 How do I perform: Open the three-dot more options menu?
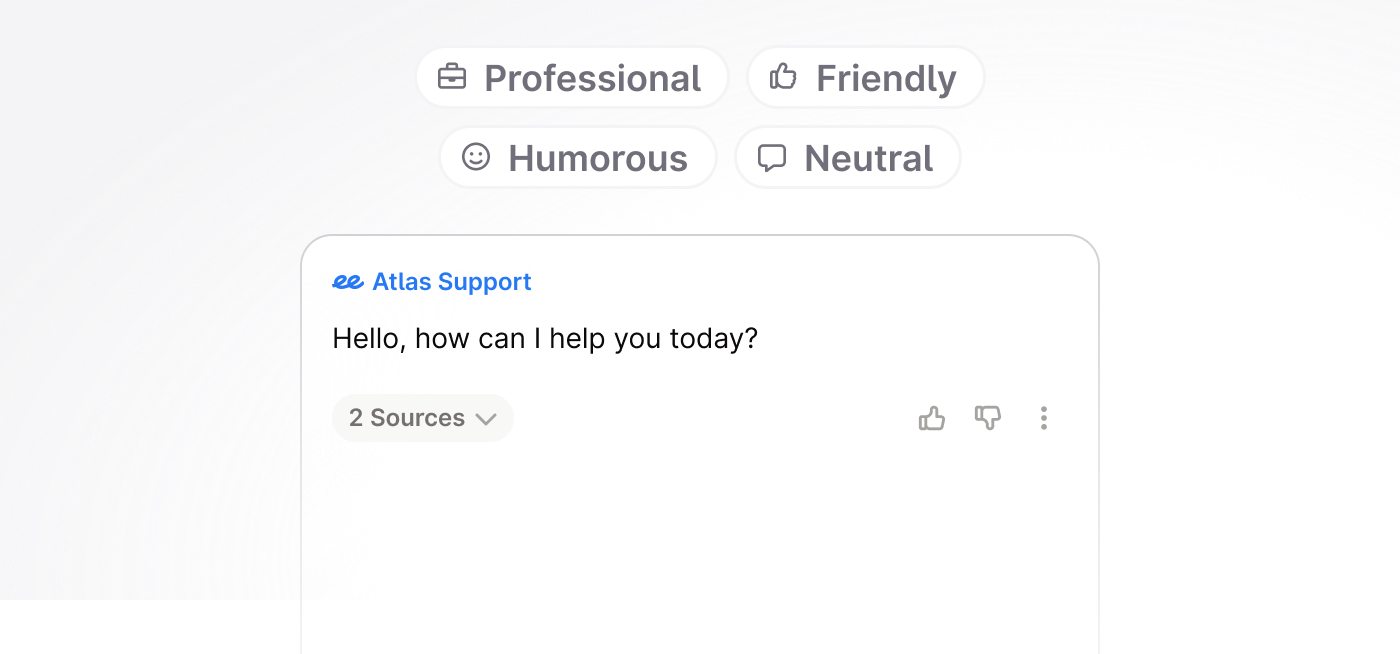[x=1043, y=418]
